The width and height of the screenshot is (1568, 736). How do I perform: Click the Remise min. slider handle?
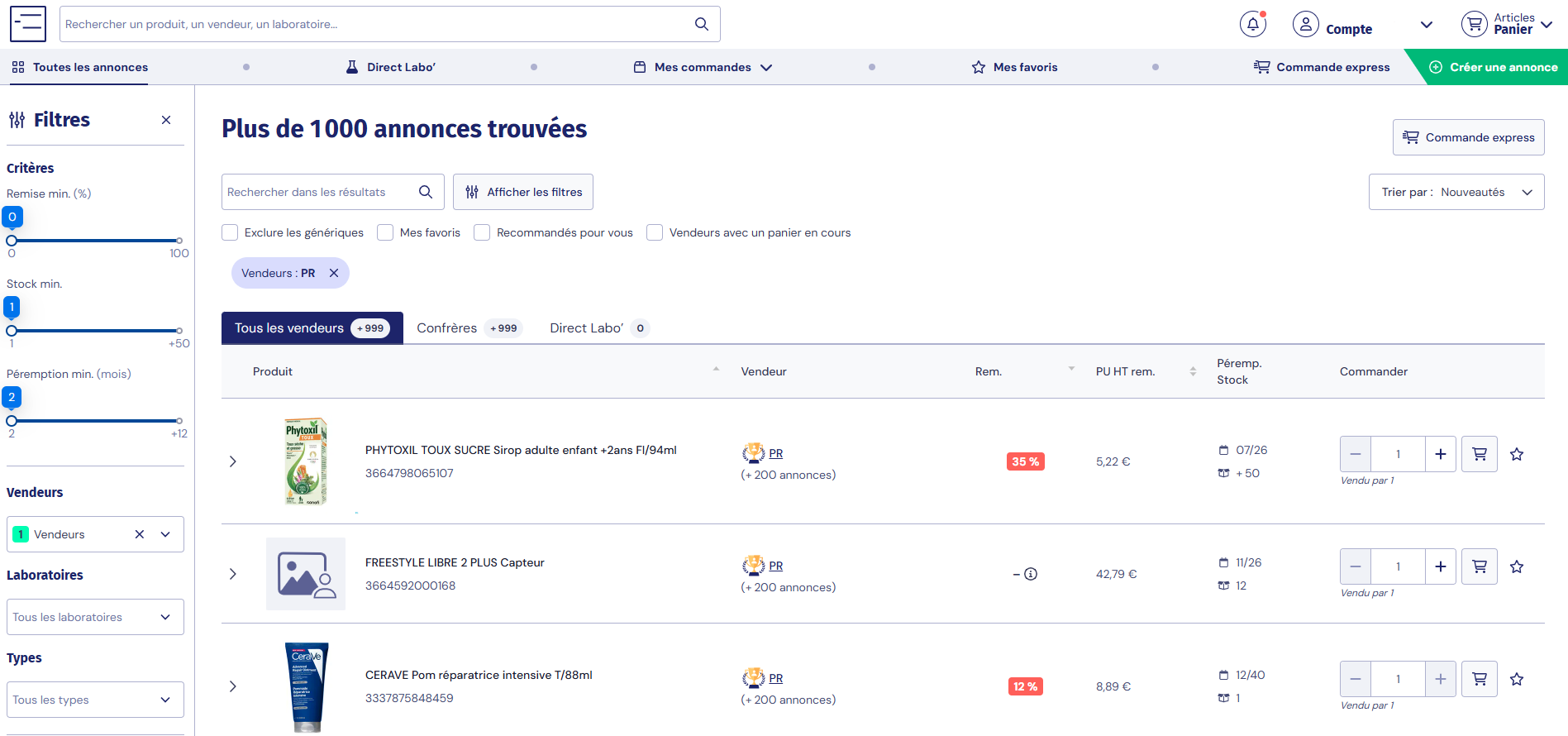12,241
